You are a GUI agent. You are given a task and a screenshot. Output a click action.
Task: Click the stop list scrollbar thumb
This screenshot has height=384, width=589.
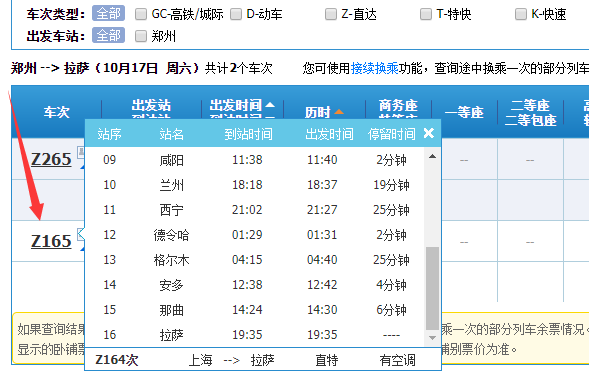point(432,288)
